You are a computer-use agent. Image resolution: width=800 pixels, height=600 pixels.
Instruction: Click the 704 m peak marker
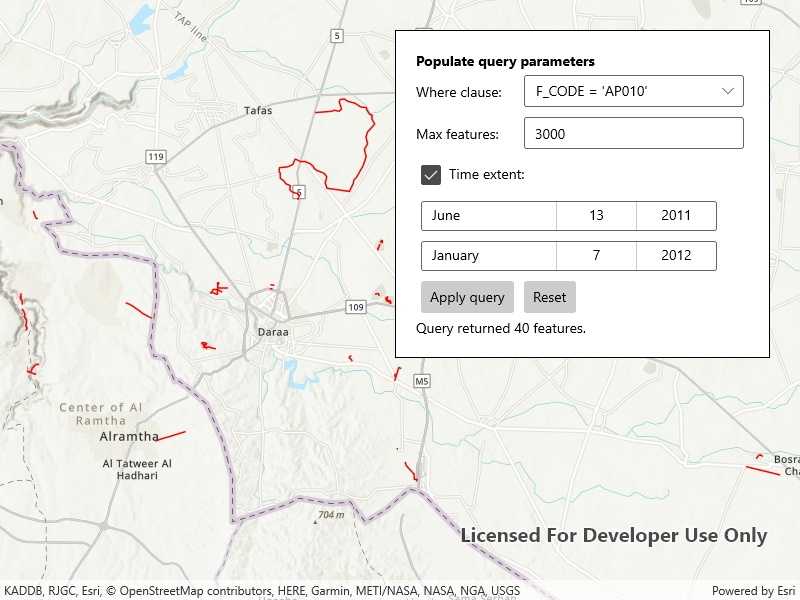tap(330, 515)
